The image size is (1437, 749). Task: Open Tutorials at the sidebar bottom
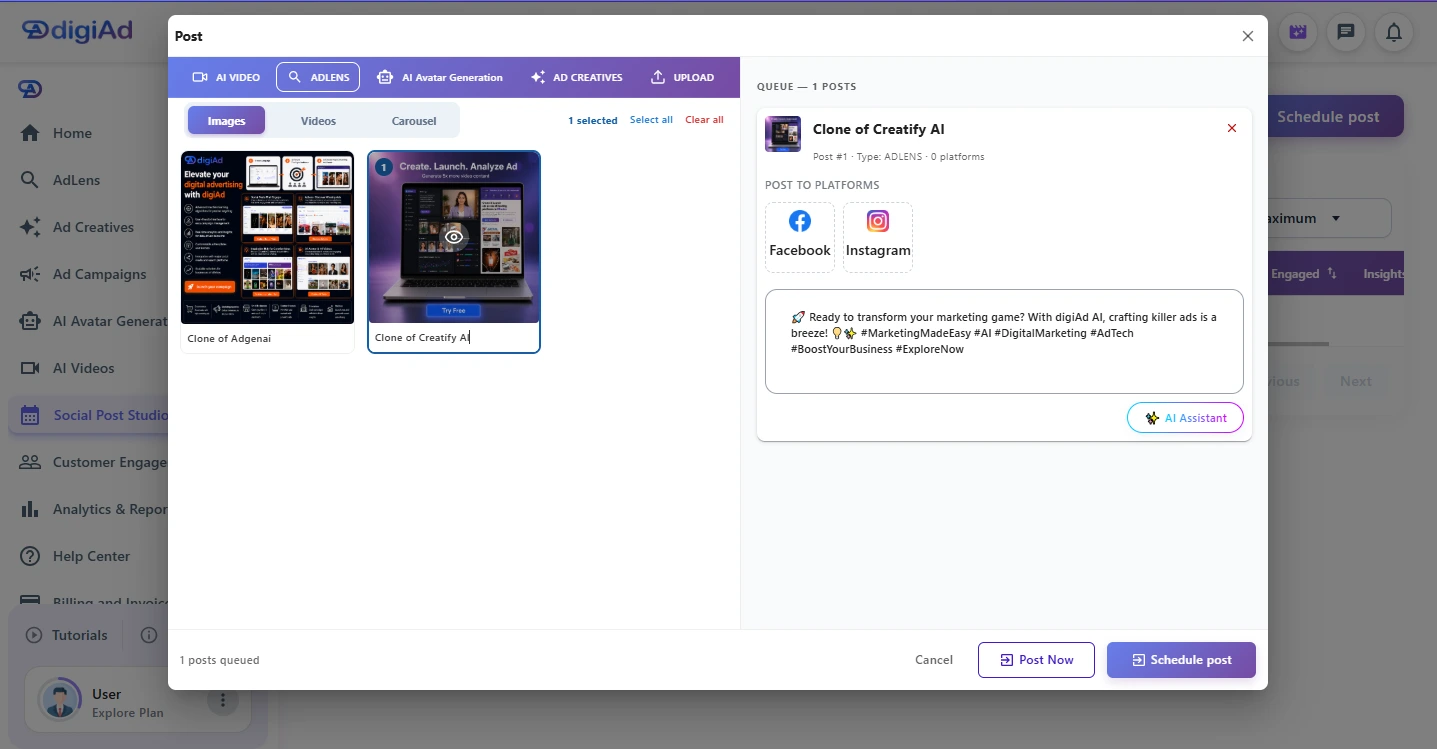pos(67,635)
